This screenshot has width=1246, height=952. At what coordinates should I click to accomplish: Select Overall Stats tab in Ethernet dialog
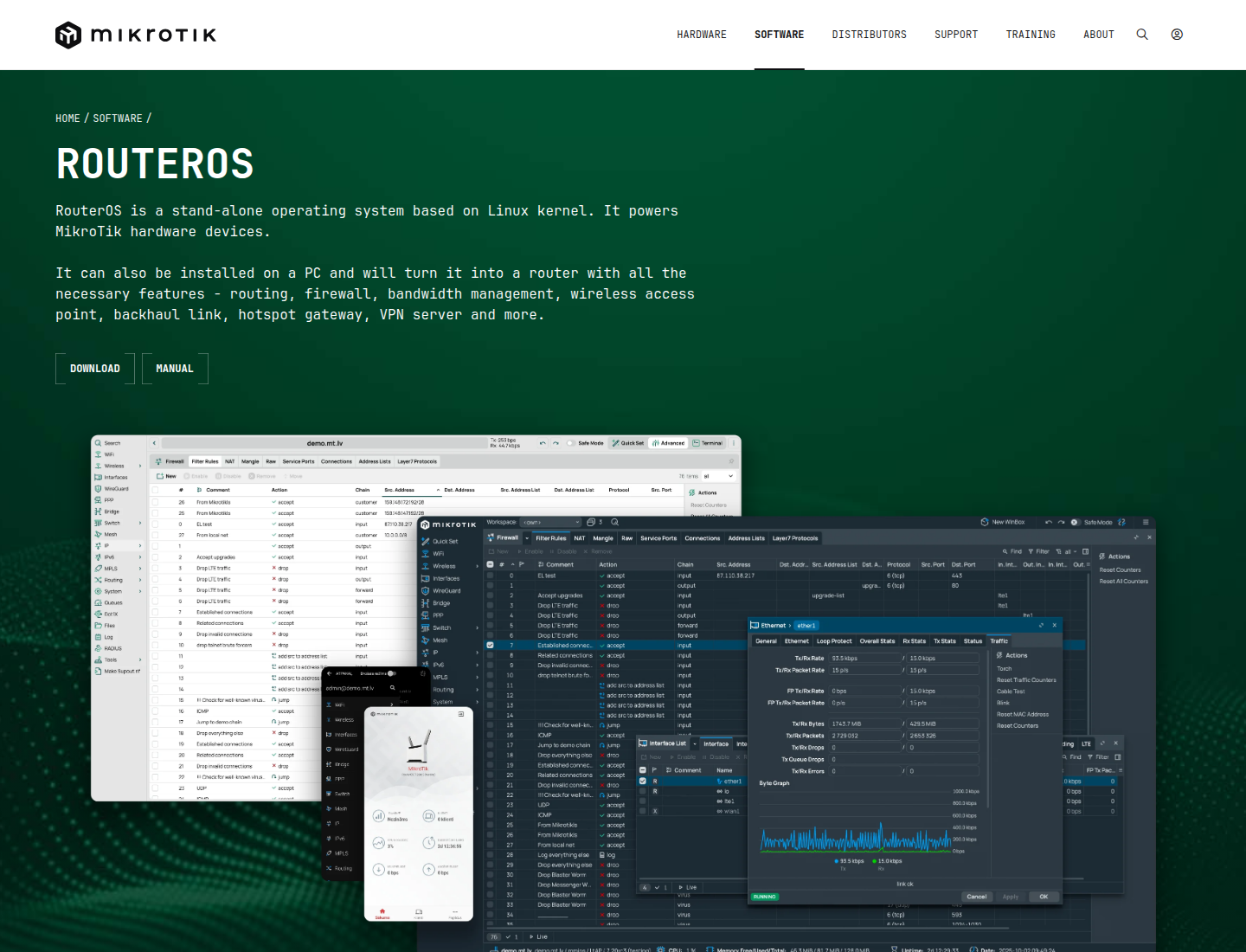(877, 641)
